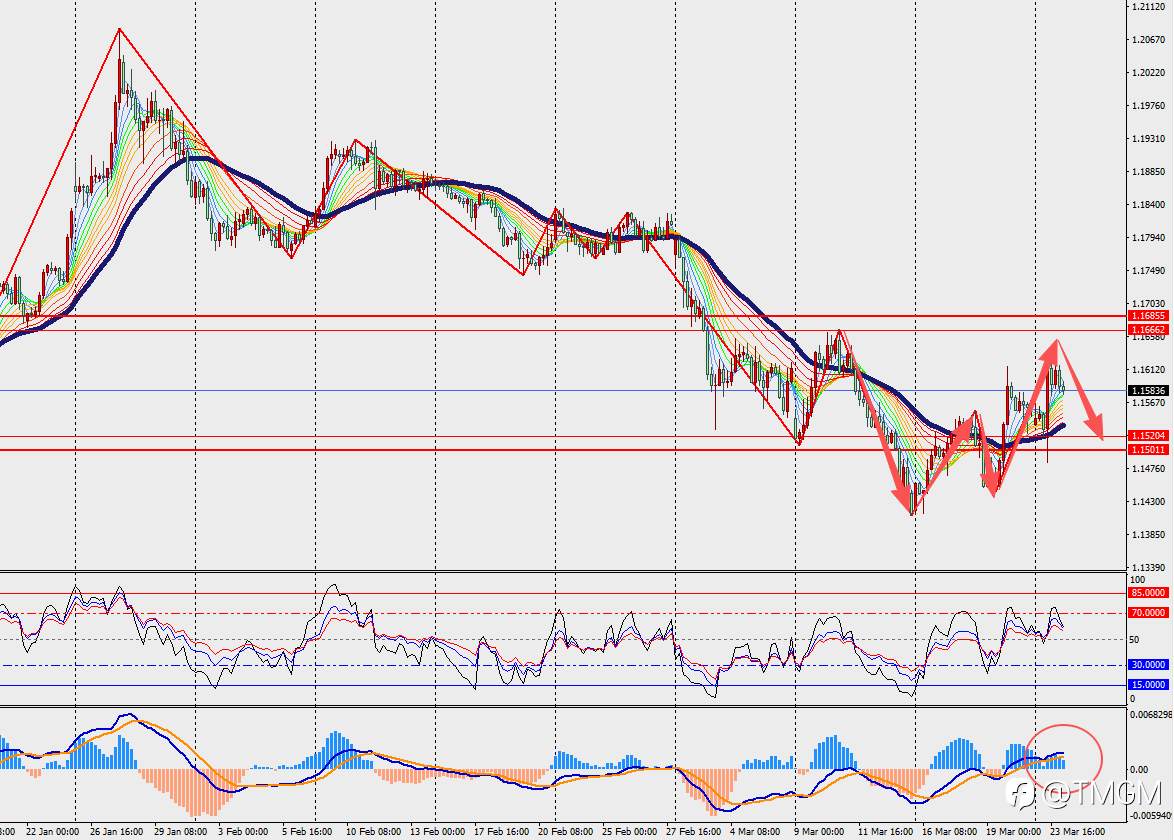Click the red 1.16662 price level label
Image resolution: width=1174 pixels, height=840 pixels.
(x=1149, y=329)
